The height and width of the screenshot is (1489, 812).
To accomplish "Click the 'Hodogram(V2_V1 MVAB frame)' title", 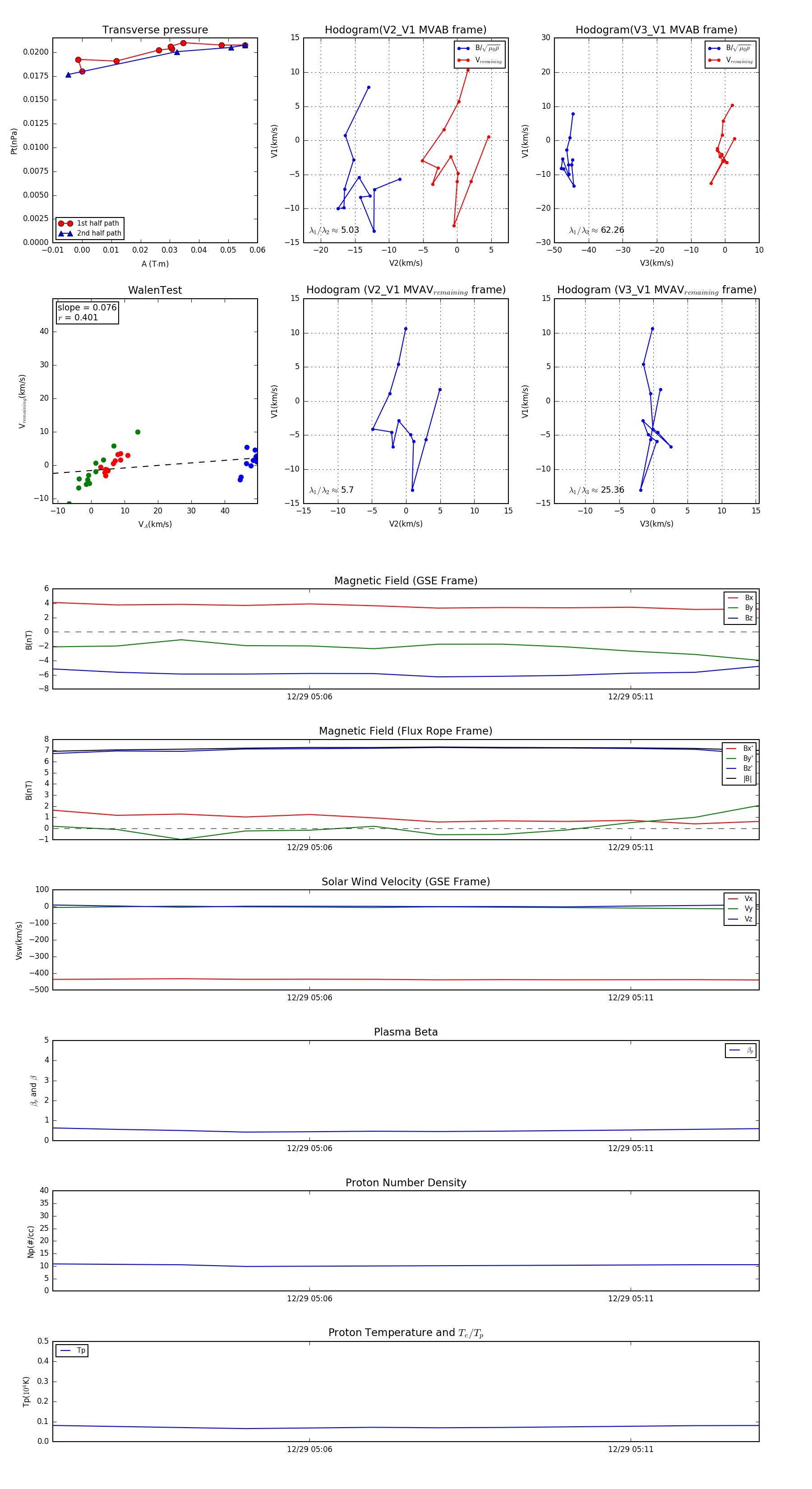I will pos(406,30).
